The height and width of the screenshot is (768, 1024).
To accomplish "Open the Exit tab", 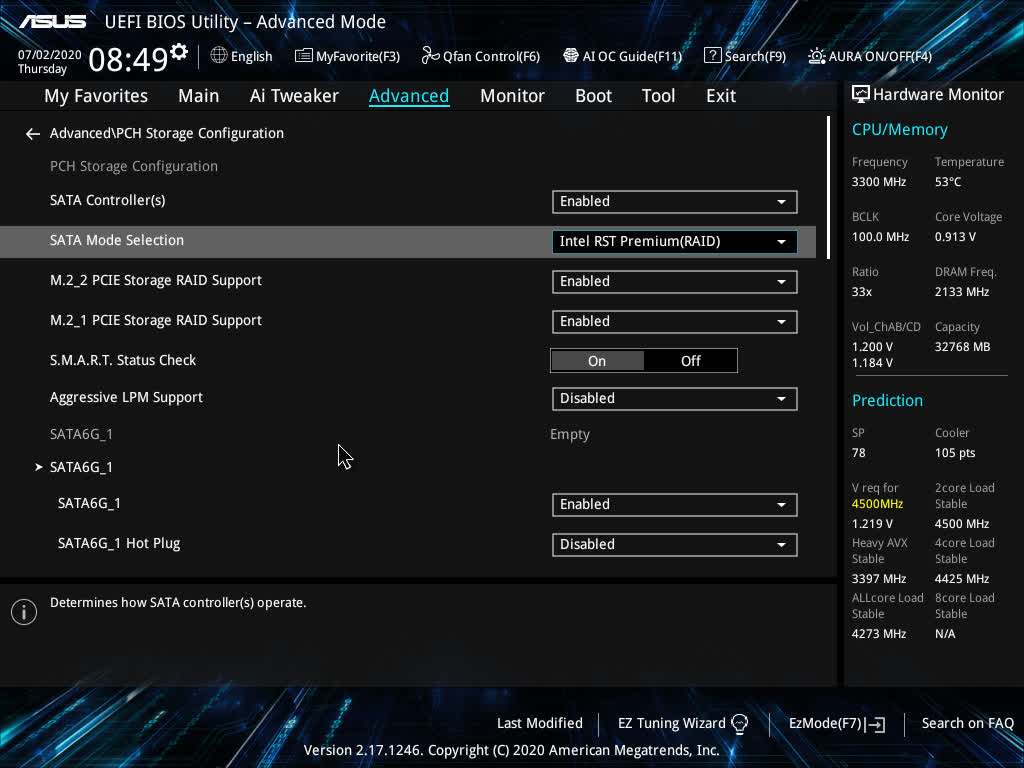I will tap(721, 96).
